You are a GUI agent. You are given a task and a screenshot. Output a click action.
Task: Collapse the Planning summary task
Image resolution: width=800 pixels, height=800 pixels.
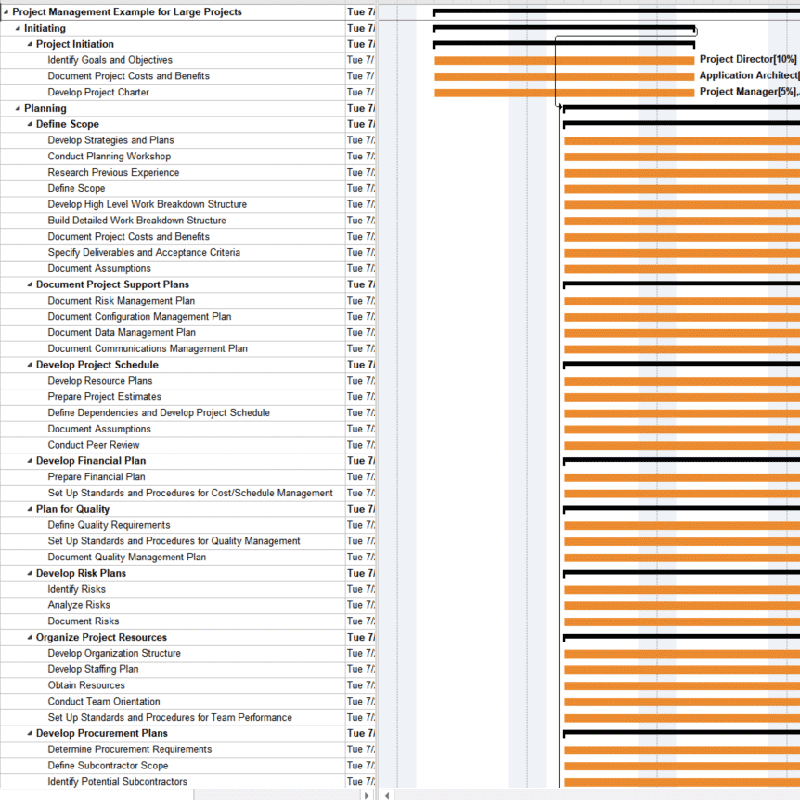pos(17,108)
